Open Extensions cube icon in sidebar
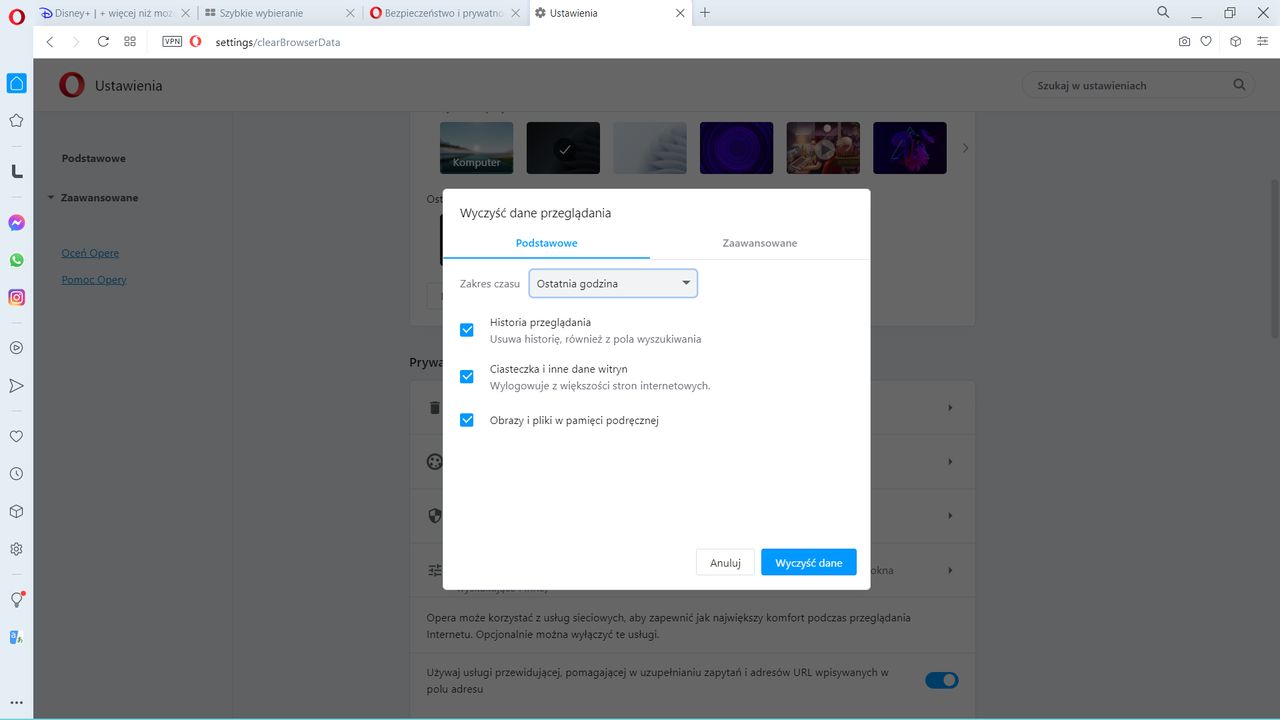The image size is (1280, 720). tap(16, 511)
